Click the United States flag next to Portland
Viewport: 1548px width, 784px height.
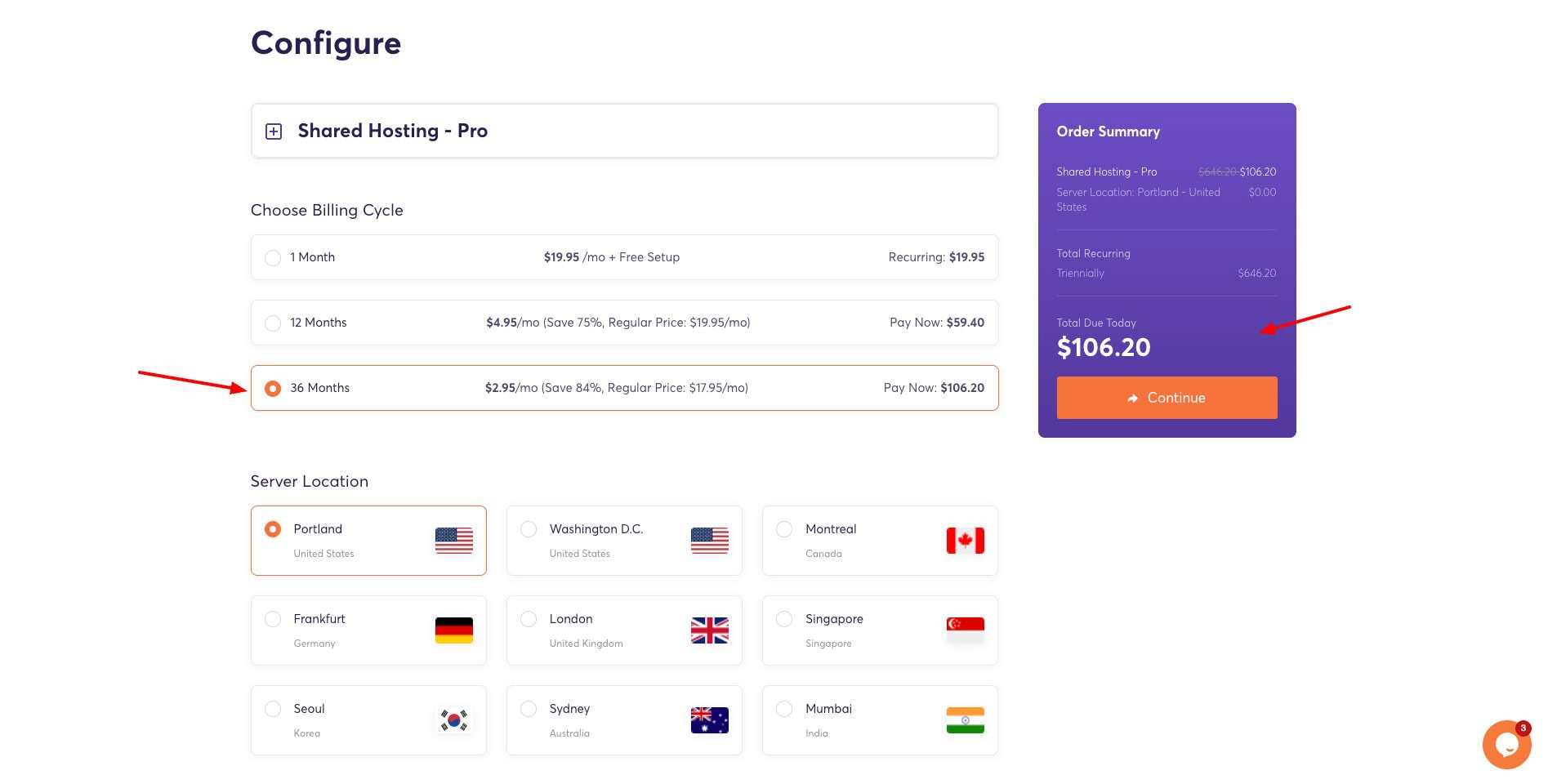(454, 541)
